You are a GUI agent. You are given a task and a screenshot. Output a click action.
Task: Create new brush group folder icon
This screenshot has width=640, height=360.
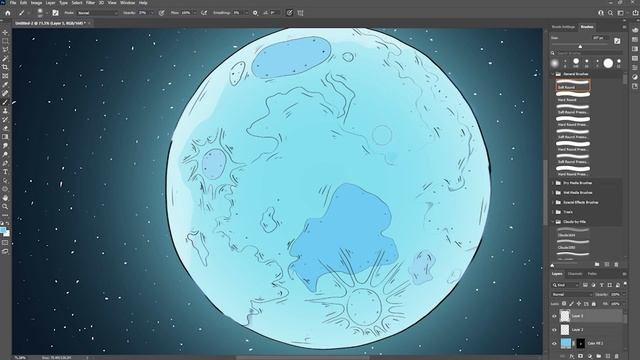click(597, 264)
